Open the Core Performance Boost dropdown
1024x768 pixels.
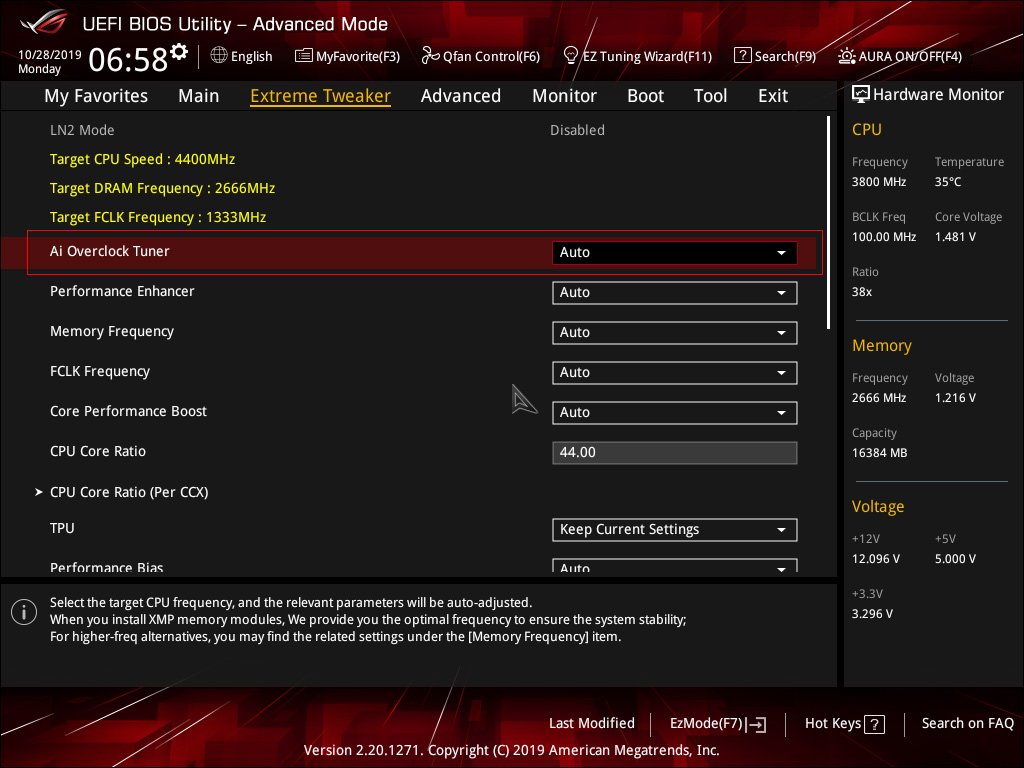click(674, 413)
